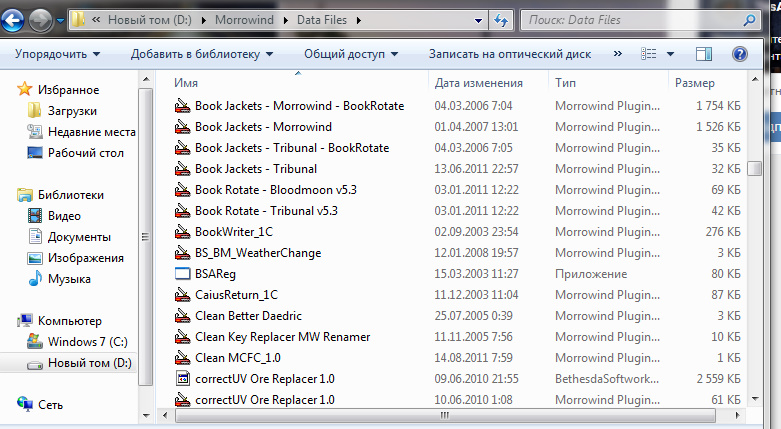Select 'Morrowind' in address breadcrumb

click(x=244, y=20)
